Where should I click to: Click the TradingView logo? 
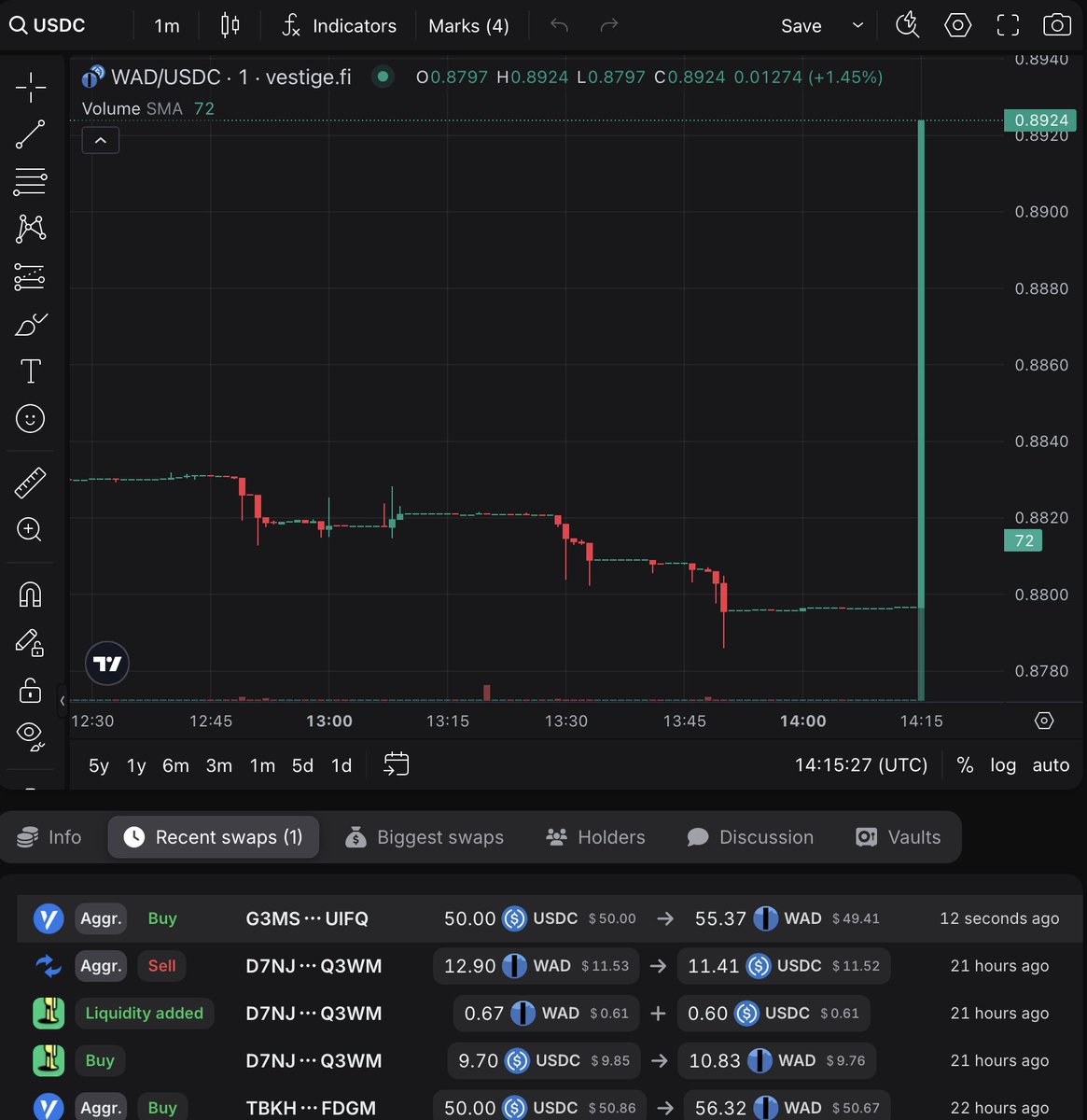tap(107, 664)
